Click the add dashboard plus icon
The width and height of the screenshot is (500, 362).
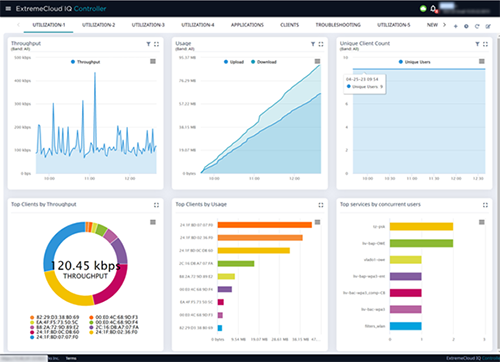coord(456,26)
